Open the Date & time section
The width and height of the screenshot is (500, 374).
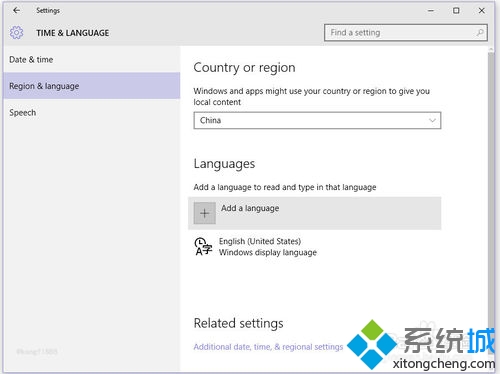click(x=92, y=60)
